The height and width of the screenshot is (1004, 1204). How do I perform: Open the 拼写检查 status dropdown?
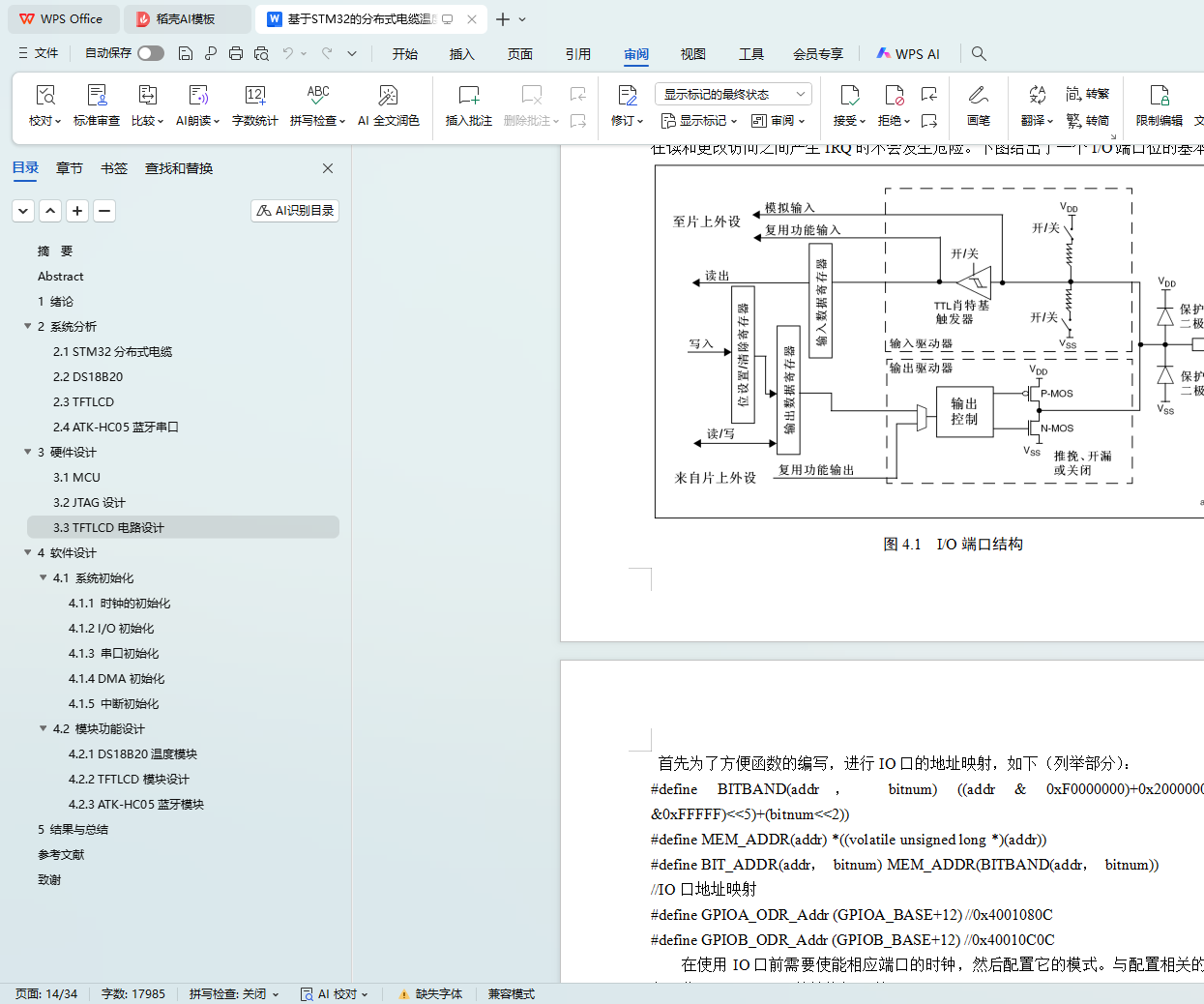click(x=234, y=993)
